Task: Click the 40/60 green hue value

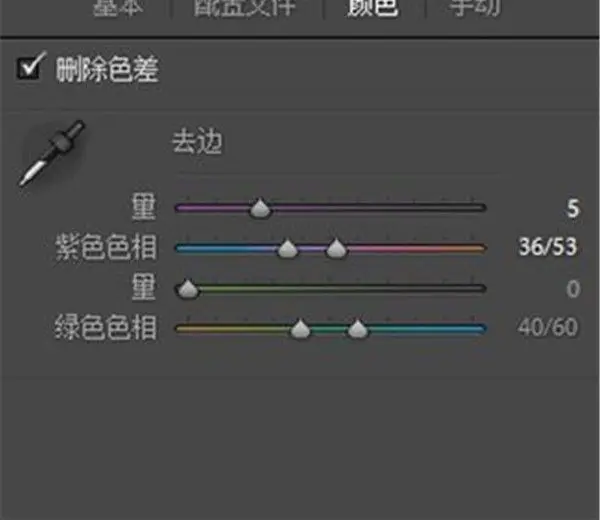Action: tap(548, 328)
